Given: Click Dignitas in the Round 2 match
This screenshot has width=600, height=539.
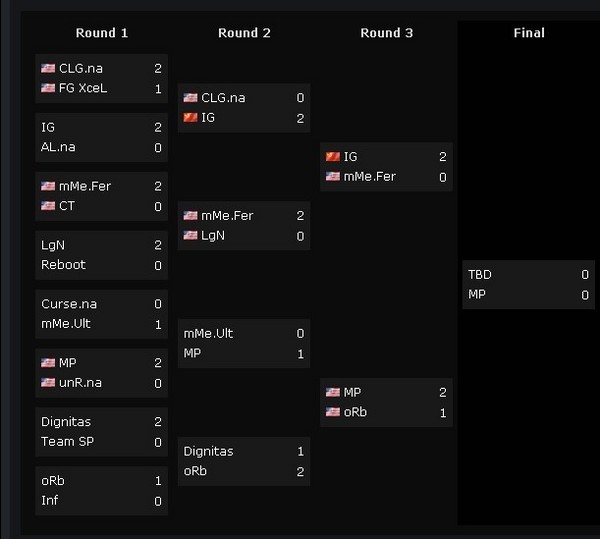Looking at the screenshot, I should [x=208, y=451].
